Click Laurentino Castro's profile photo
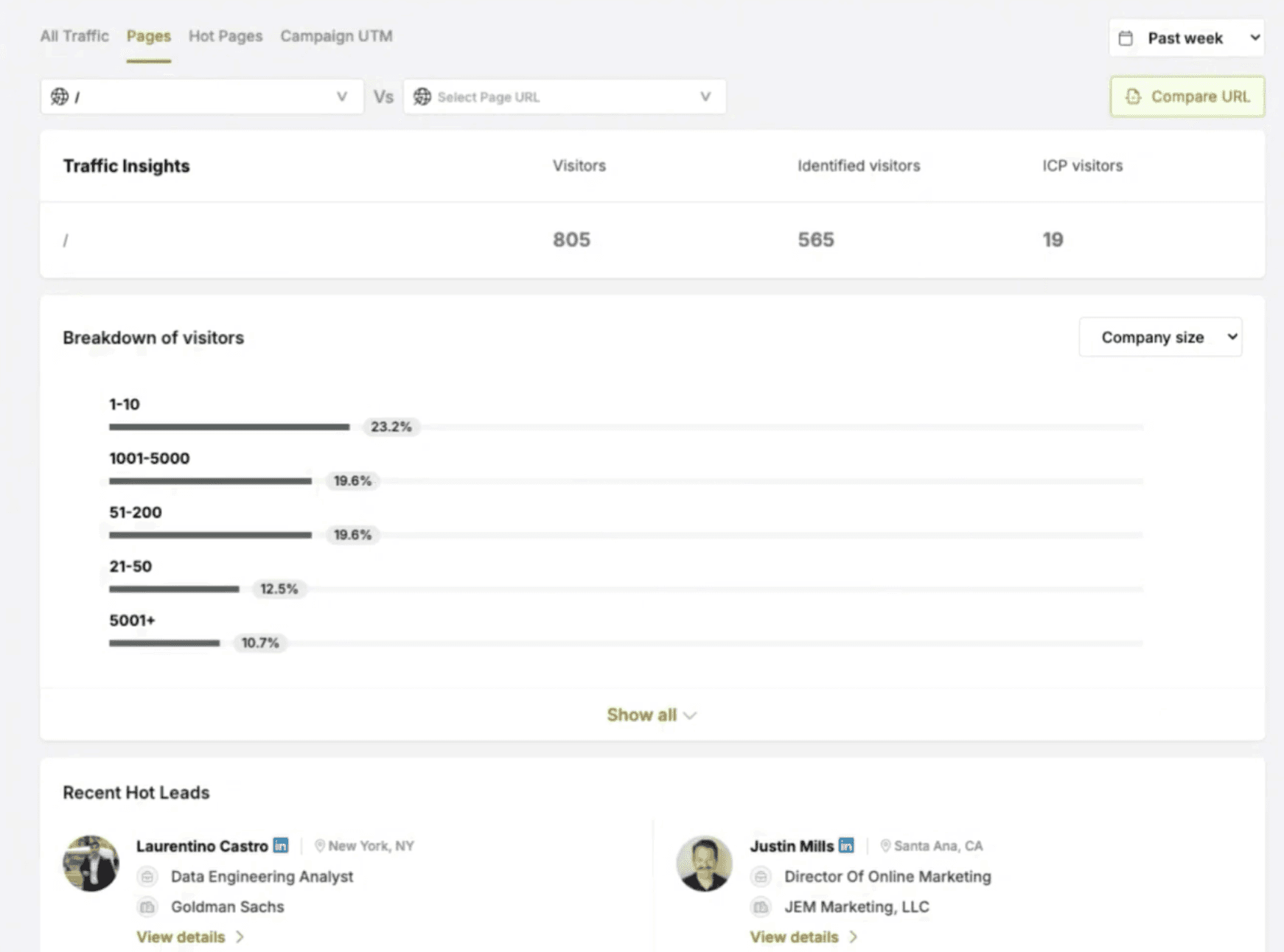The image size is (1284, 952). pyautogui.click(x=91, y=863)
